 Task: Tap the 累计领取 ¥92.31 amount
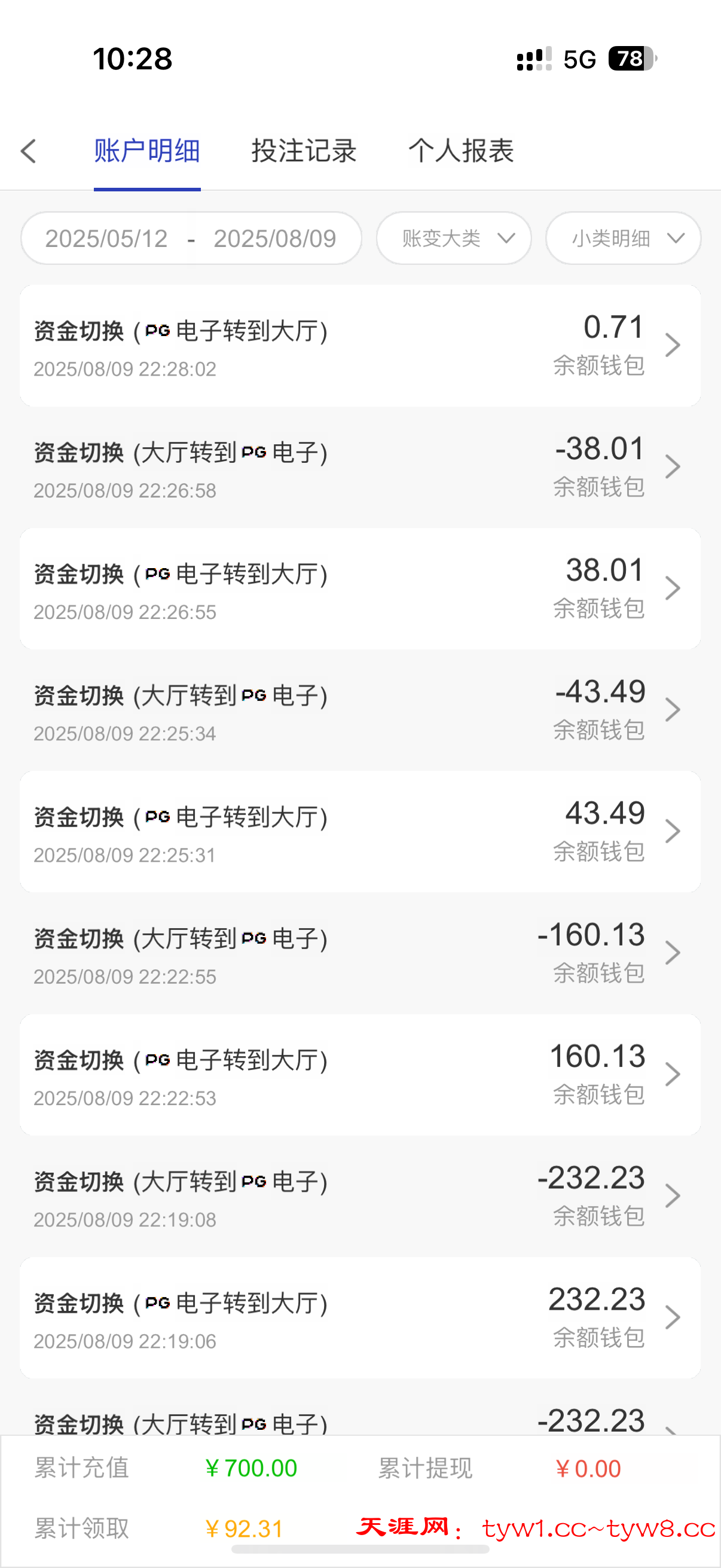[245, 1529]
